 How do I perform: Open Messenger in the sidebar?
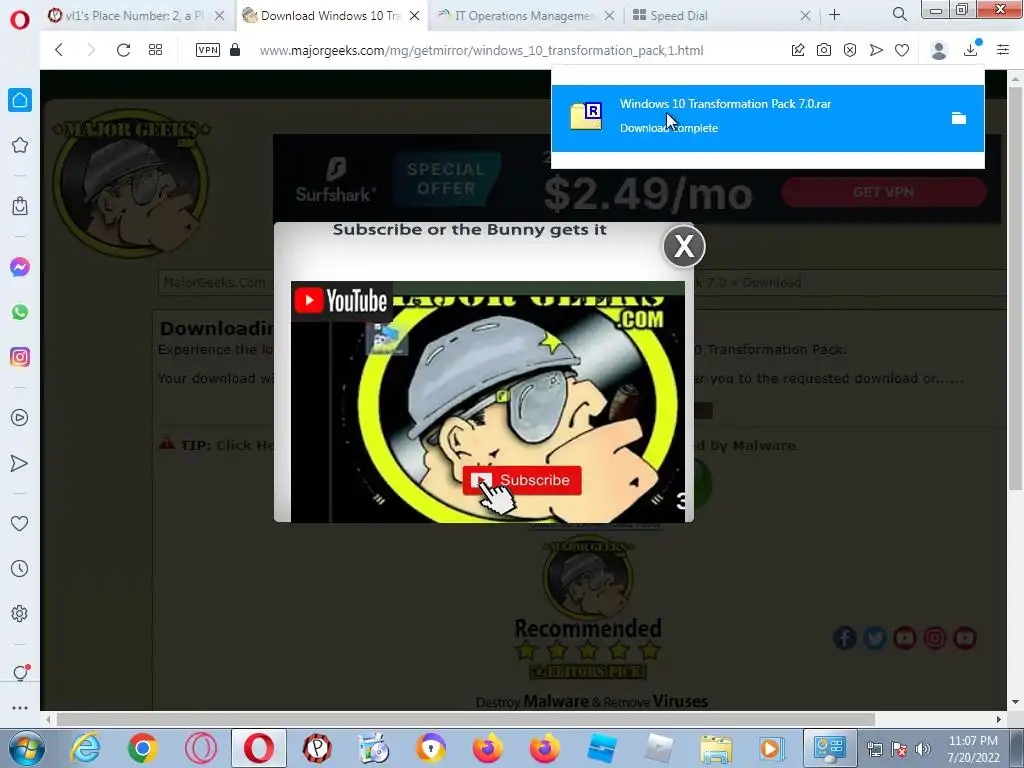pyautogui.click(x=20, y=267)
